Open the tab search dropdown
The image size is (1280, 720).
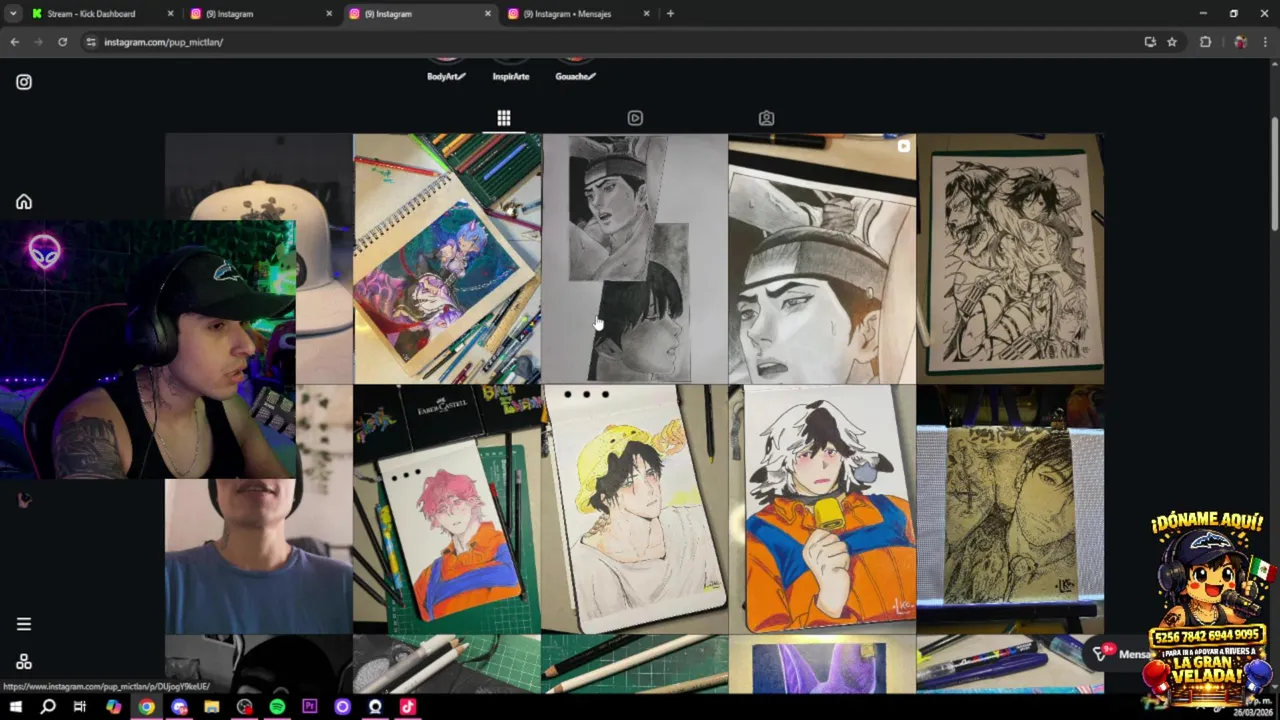13,14
